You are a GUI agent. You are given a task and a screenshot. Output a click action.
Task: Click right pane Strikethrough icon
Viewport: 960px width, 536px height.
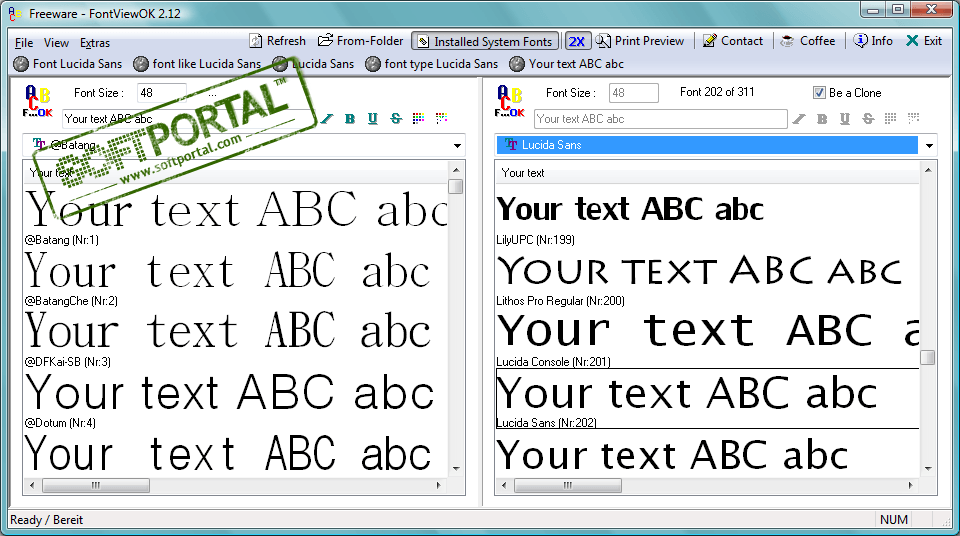pos(868,119)
